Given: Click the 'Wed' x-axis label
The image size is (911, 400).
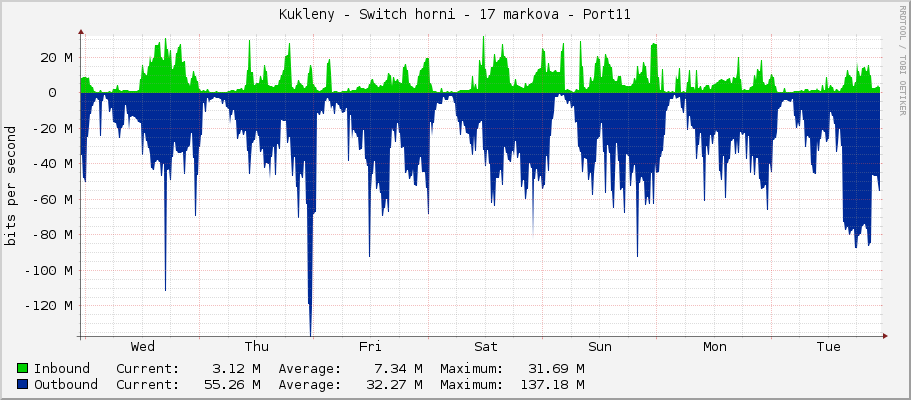Looking at the screenshot, I should click(143, 347).
